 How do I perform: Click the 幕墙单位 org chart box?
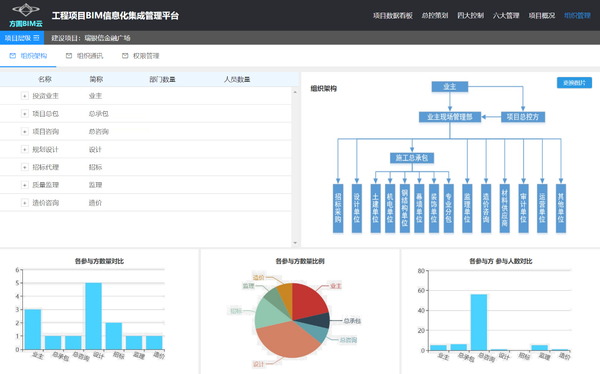(x=419, y=208)
